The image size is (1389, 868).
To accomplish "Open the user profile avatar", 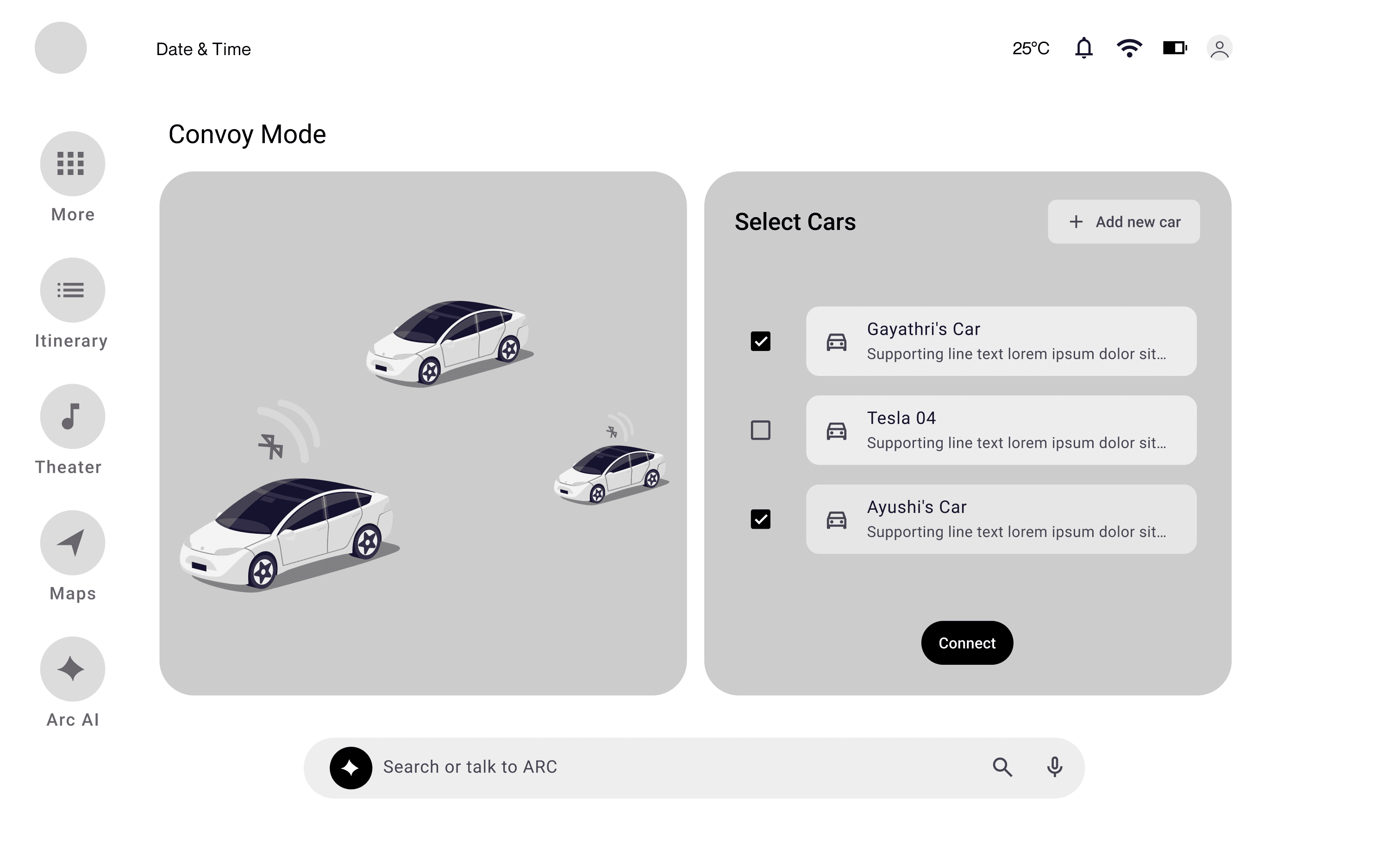I will [x=1220, y=48].
